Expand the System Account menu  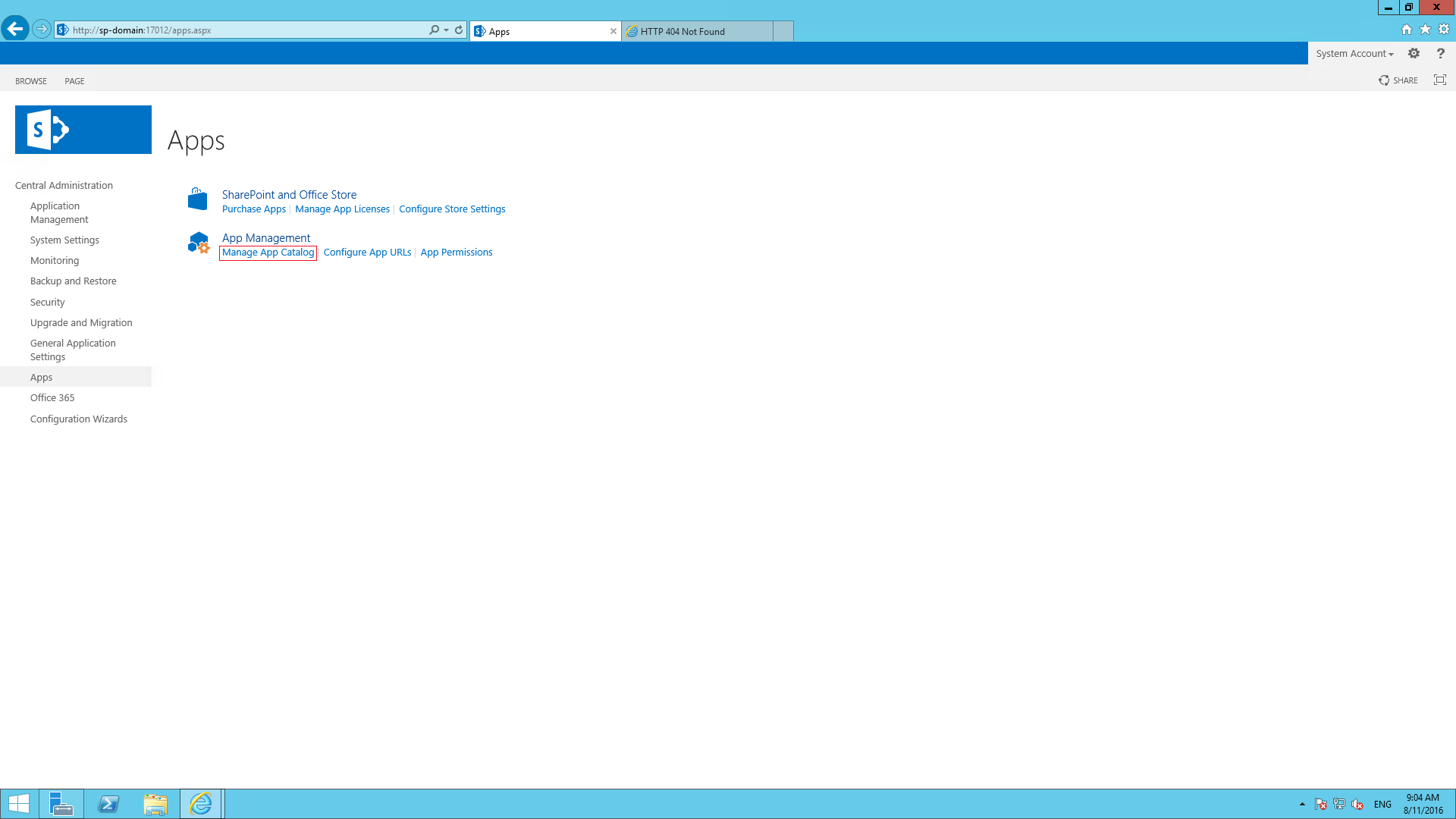(x=1354, y=53)
